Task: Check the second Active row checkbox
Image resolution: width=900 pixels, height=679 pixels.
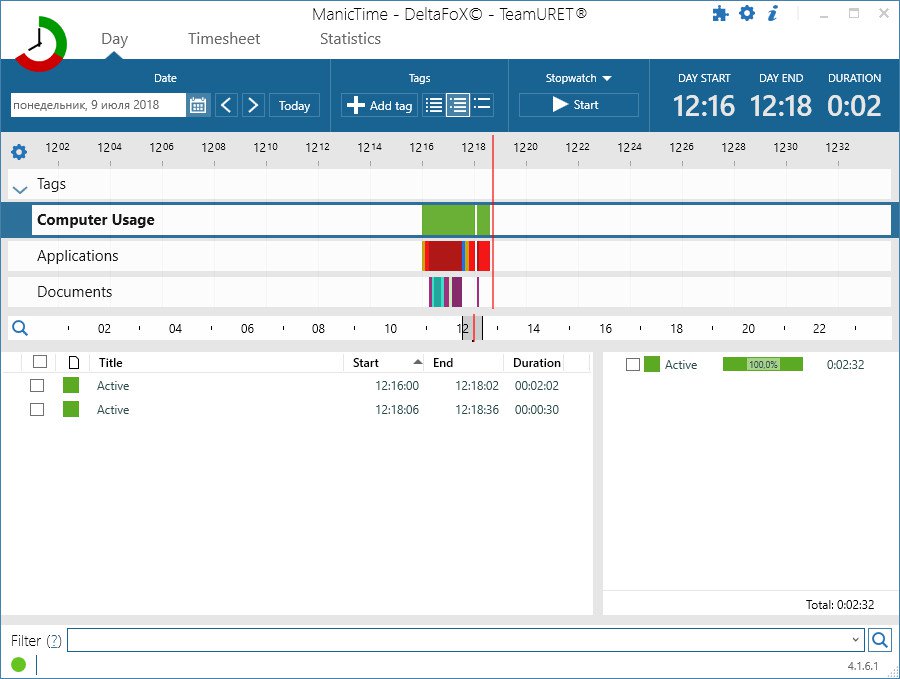Action: pyautogui.click(x=37, y=410)
